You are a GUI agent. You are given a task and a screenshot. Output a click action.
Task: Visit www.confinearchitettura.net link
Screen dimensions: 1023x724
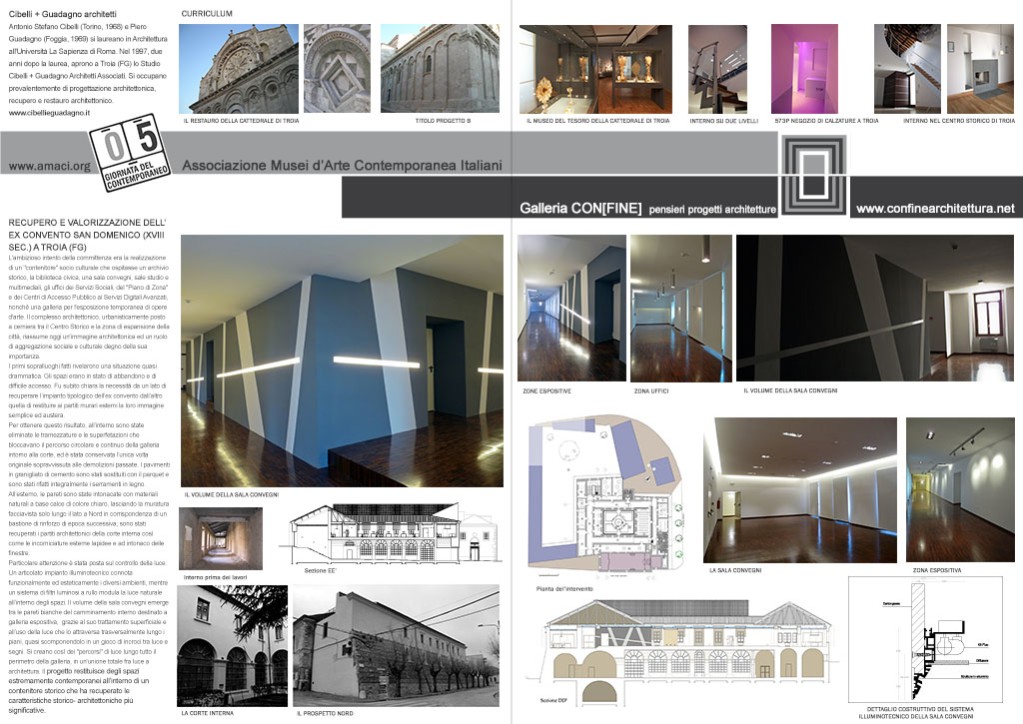coord(935,208)
